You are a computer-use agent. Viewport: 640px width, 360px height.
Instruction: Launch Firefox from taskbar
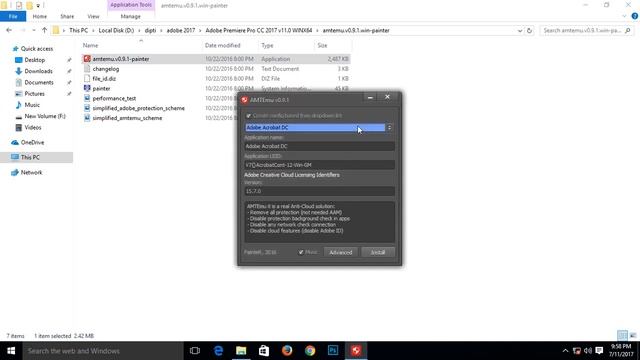(x=287, y=351)
